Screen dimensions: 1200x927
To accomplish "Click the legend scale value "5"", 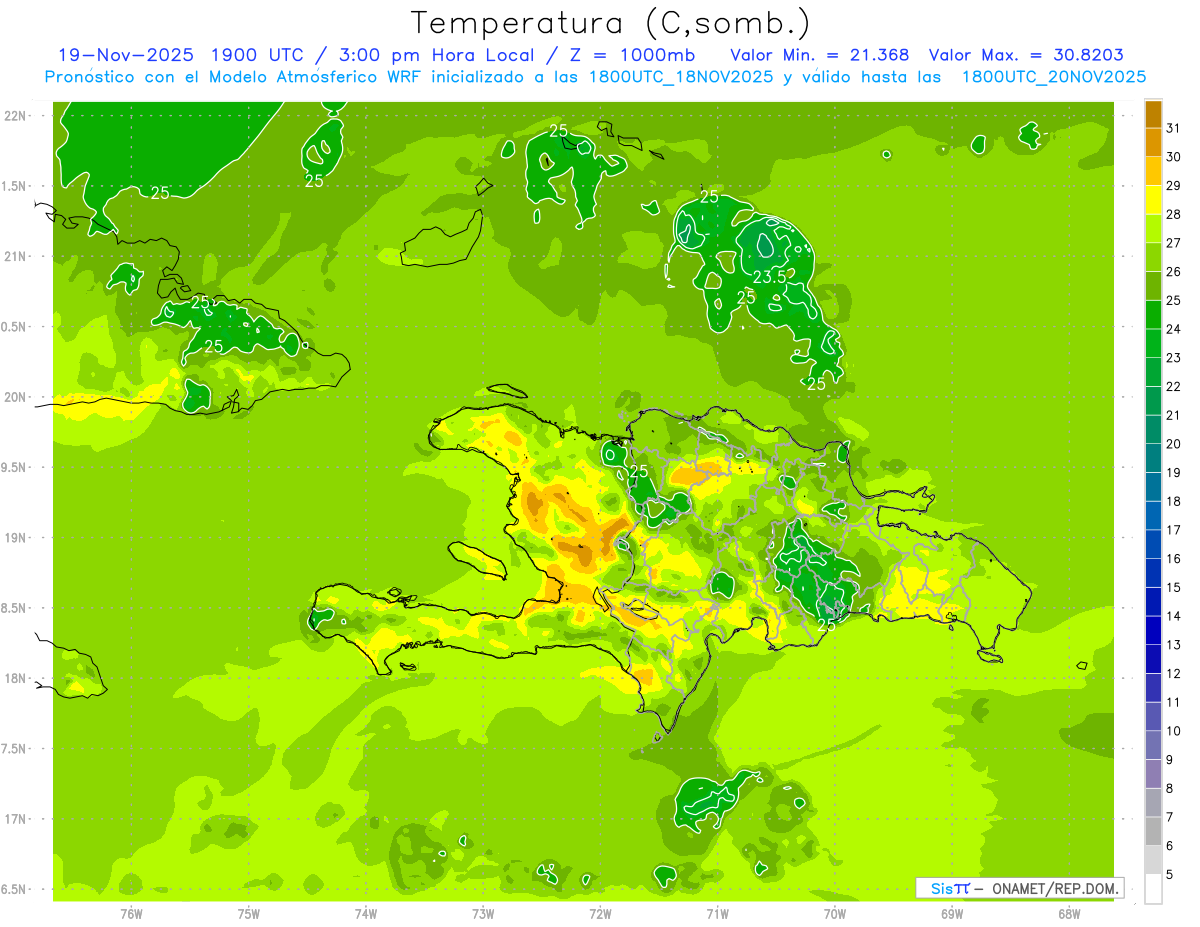I will [x=1170, y=875].
